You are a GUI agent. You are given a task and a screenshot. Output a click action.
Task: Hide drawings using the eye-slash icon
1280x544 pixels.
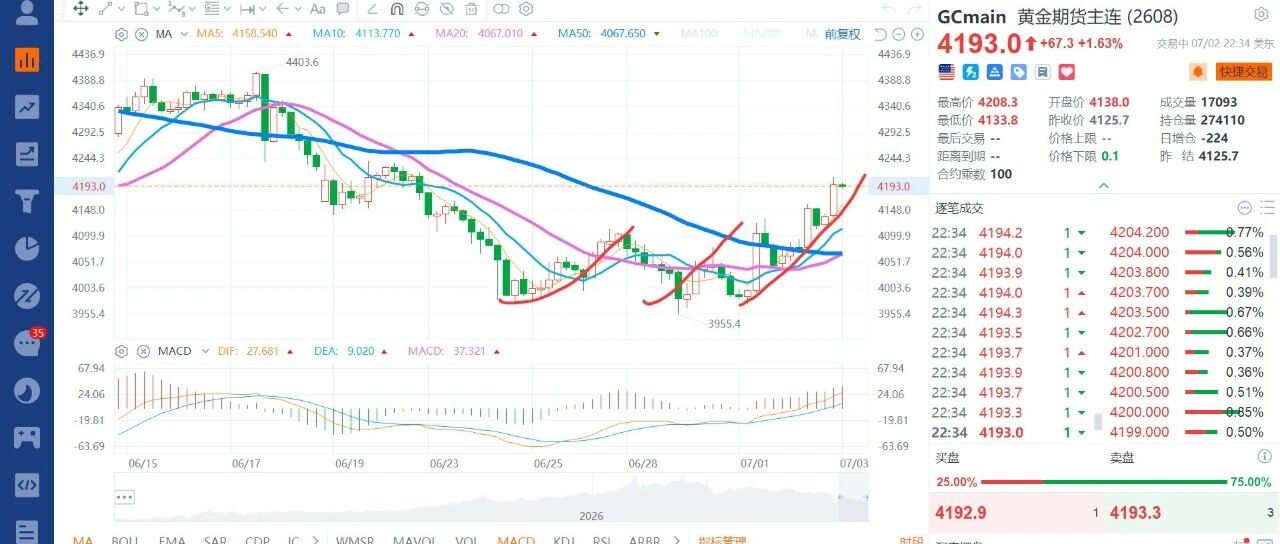coord(446,9)
